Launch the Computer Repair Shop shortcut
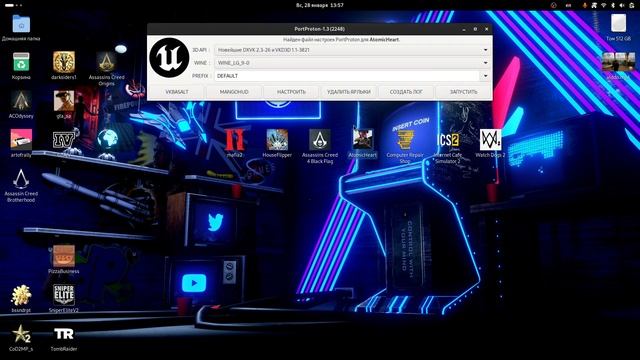The image size is (640, 360). point(405,140)
